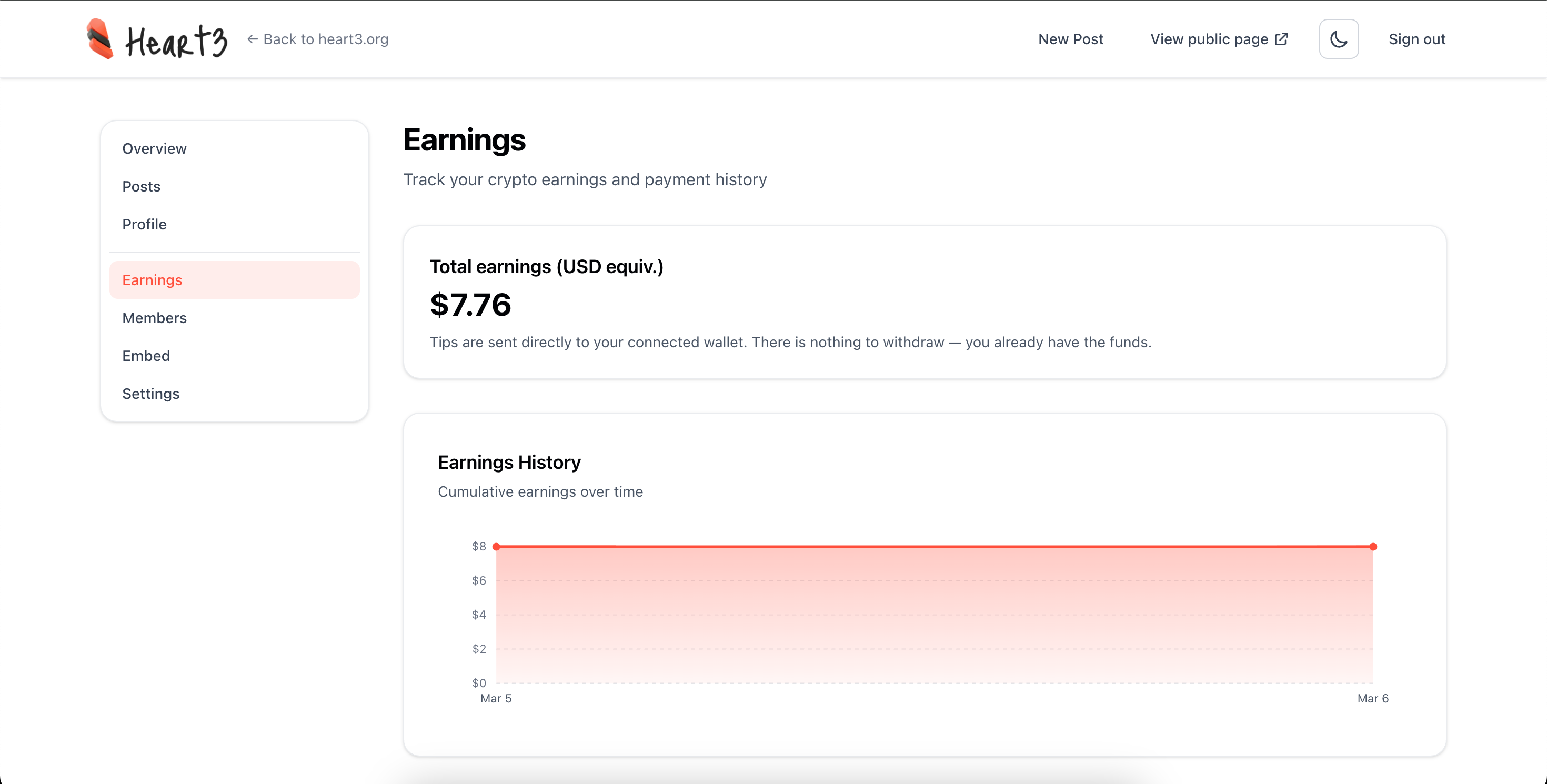The width and height of the screenshot is (1547, 784).
Task: Select the Earnings sidebar tab
Action: tap(152, 280)
